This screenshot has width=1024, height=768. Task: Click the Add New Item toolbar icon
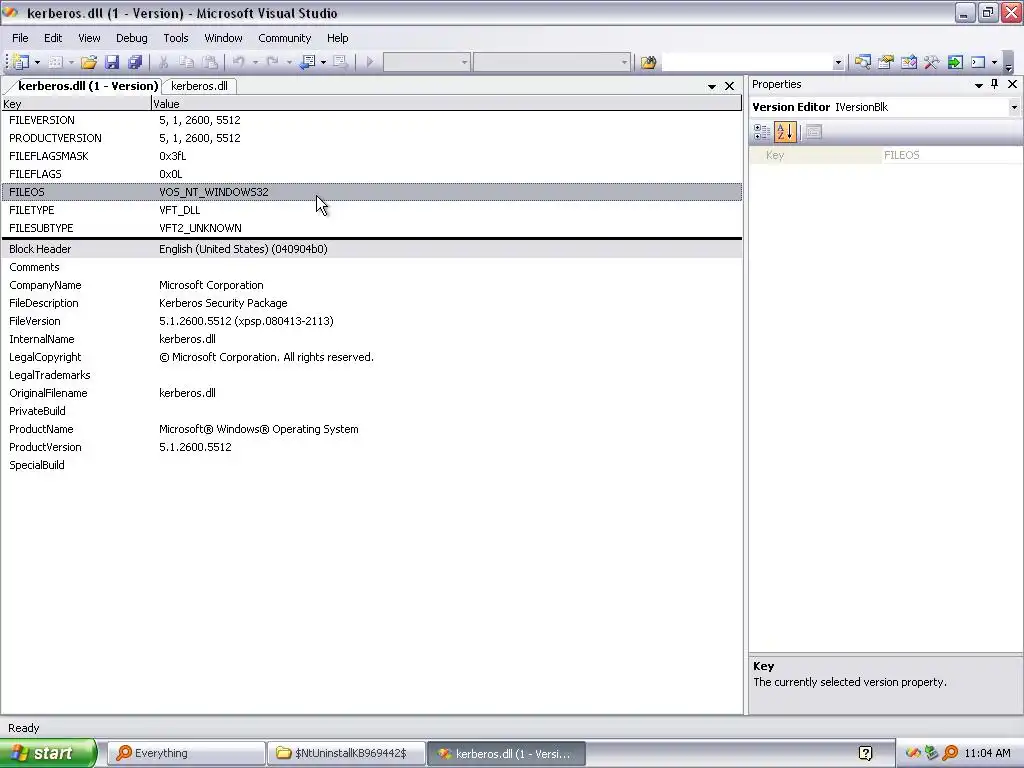click(x=56, y=62)
